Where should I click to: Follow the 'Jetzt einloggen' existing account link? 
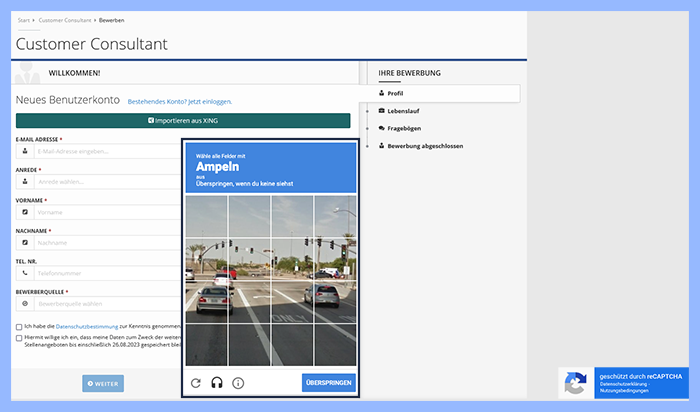pyautogui.click(x=194, y=102)
